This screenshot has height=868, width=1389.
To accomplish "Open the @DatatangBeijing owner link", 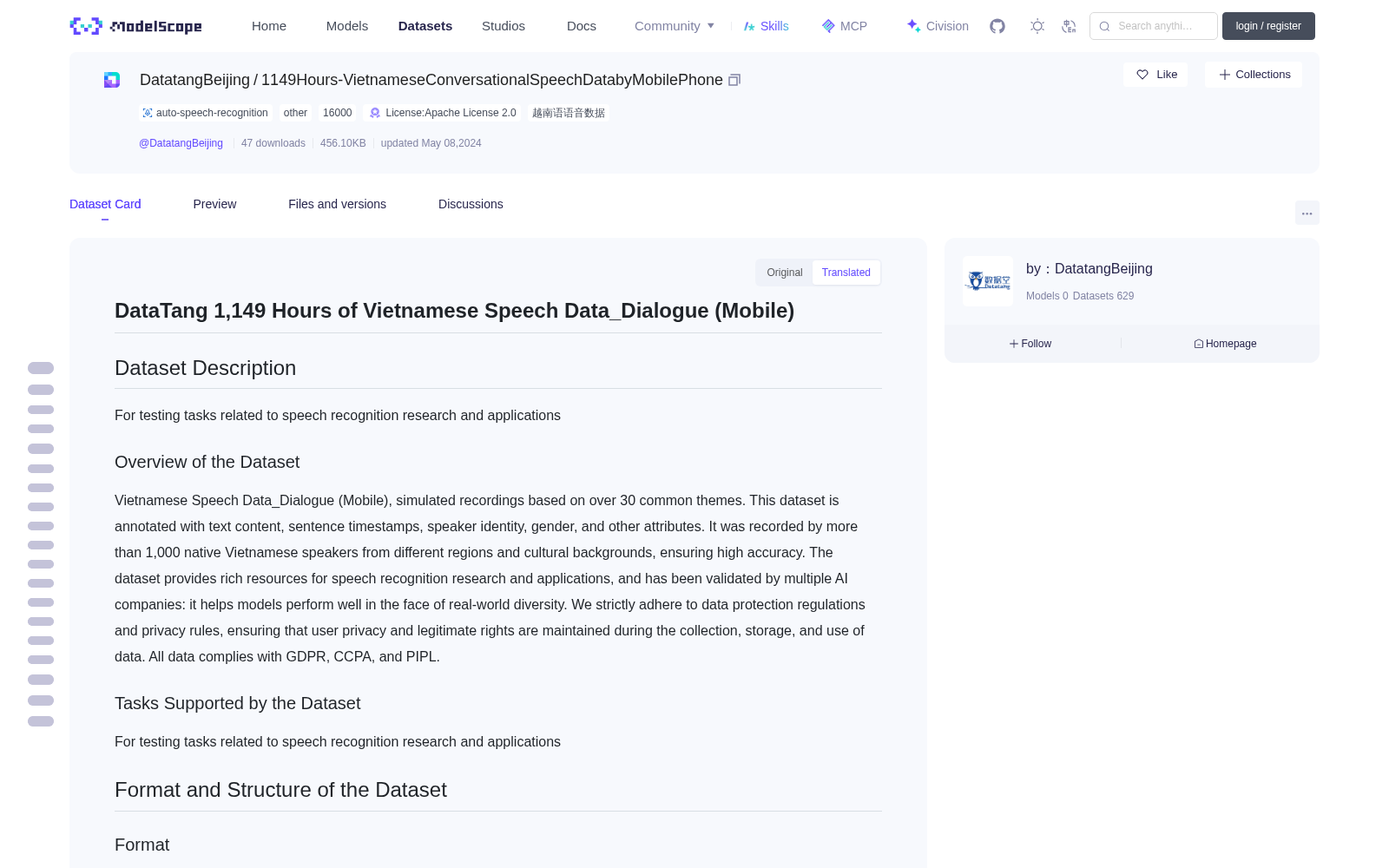I will [181, 143].
